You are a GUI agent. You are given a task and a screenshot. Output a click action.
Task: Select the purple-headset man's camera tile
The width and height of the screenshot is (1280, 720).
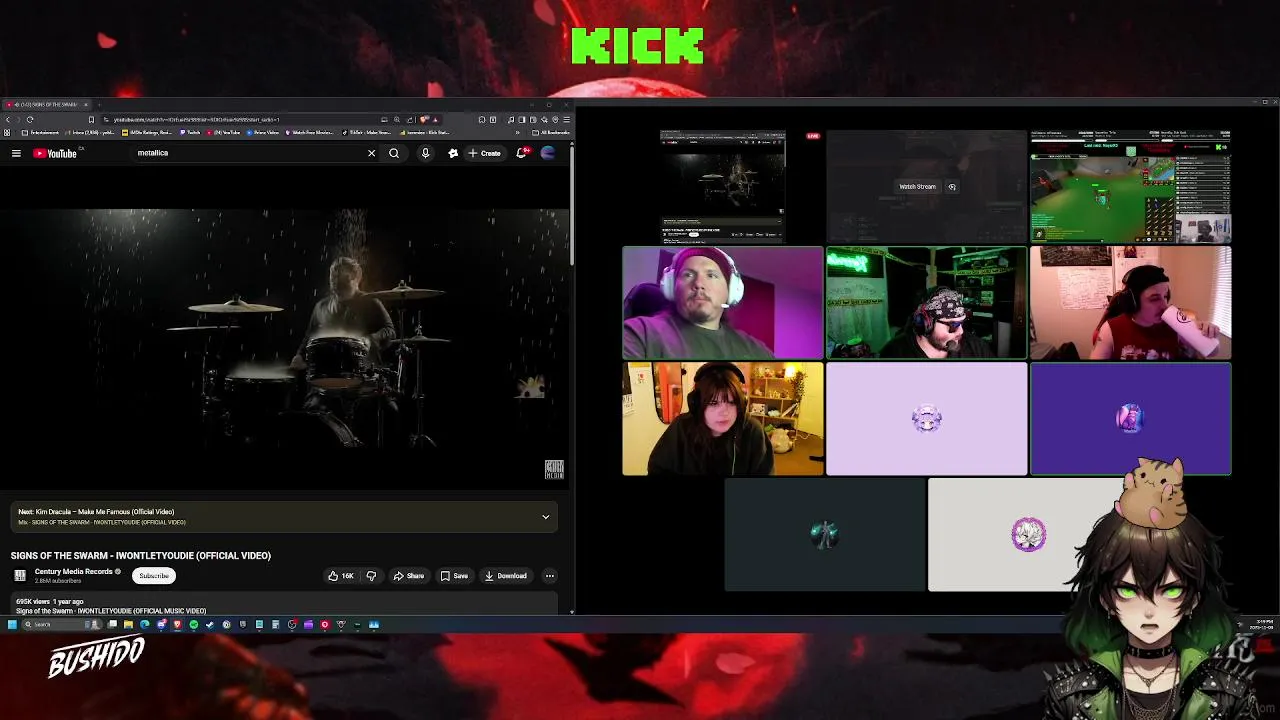pos(723,303)
